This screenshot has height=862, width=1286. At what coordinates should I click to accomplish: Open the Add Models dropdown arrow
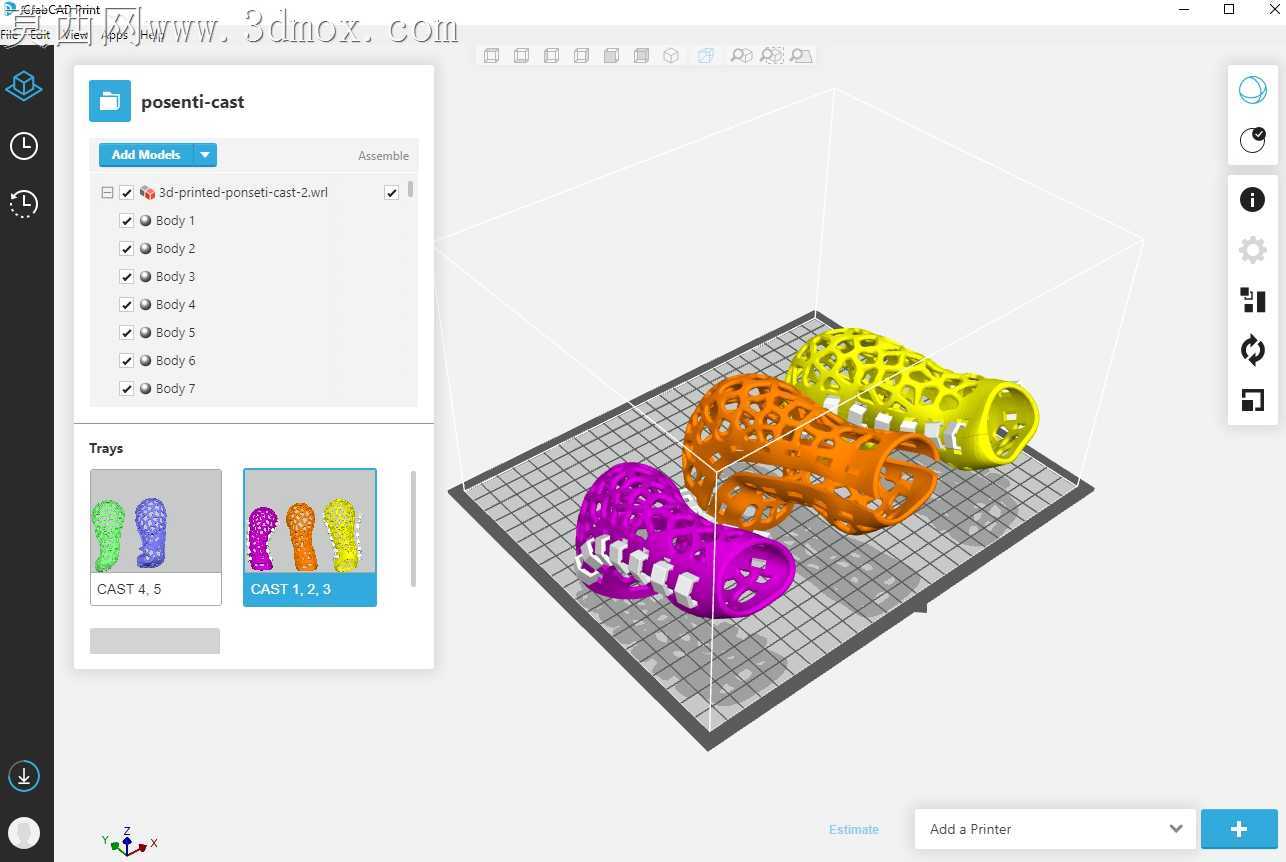coord(205,155)
